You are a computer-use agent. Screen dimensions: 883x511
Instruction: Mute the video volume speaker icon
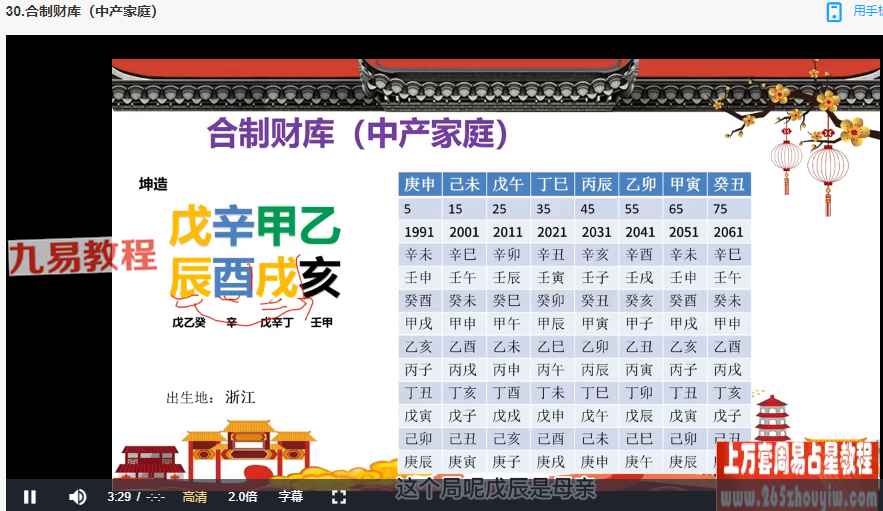77,497
